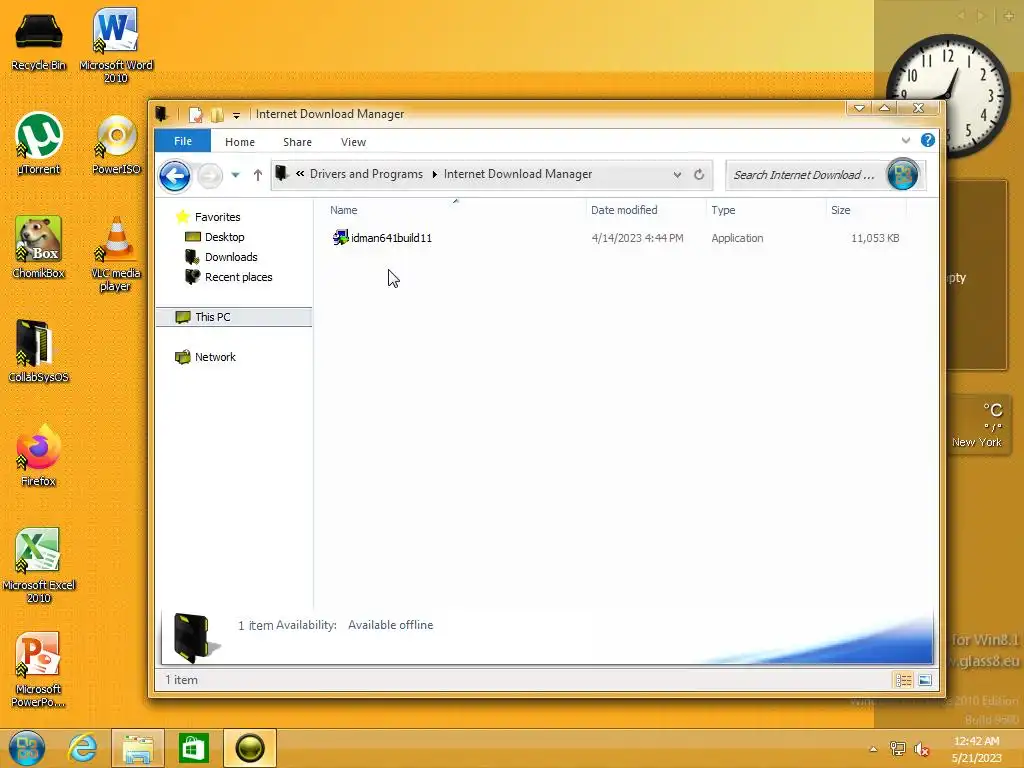Viewport: 1024px width, 768px height.
Task: Open the ChomikBox desktop shortcut
Action: tap(39, 247)
